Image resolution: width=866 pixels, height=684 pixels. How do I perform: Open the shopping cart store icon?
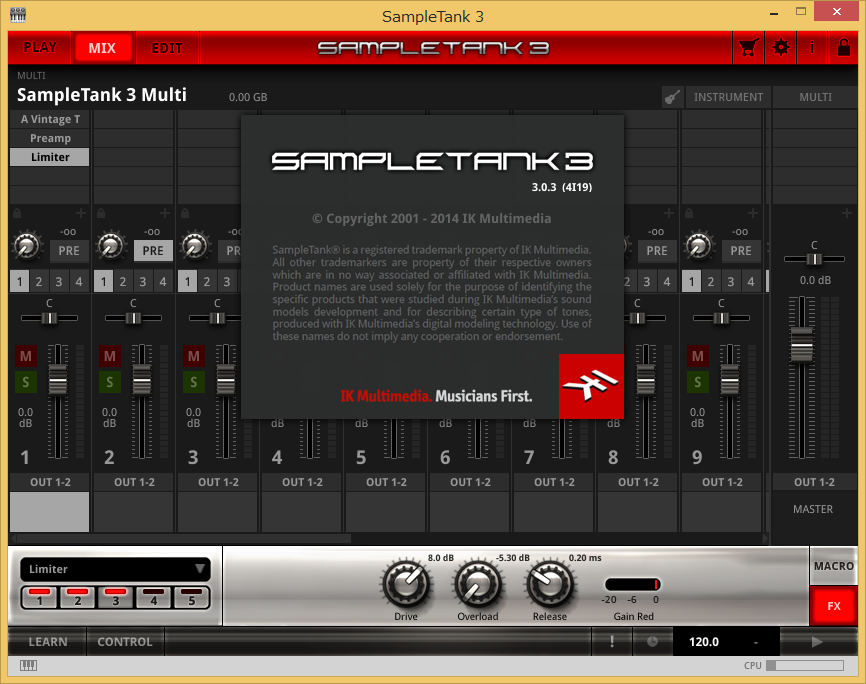coord(748,48)
